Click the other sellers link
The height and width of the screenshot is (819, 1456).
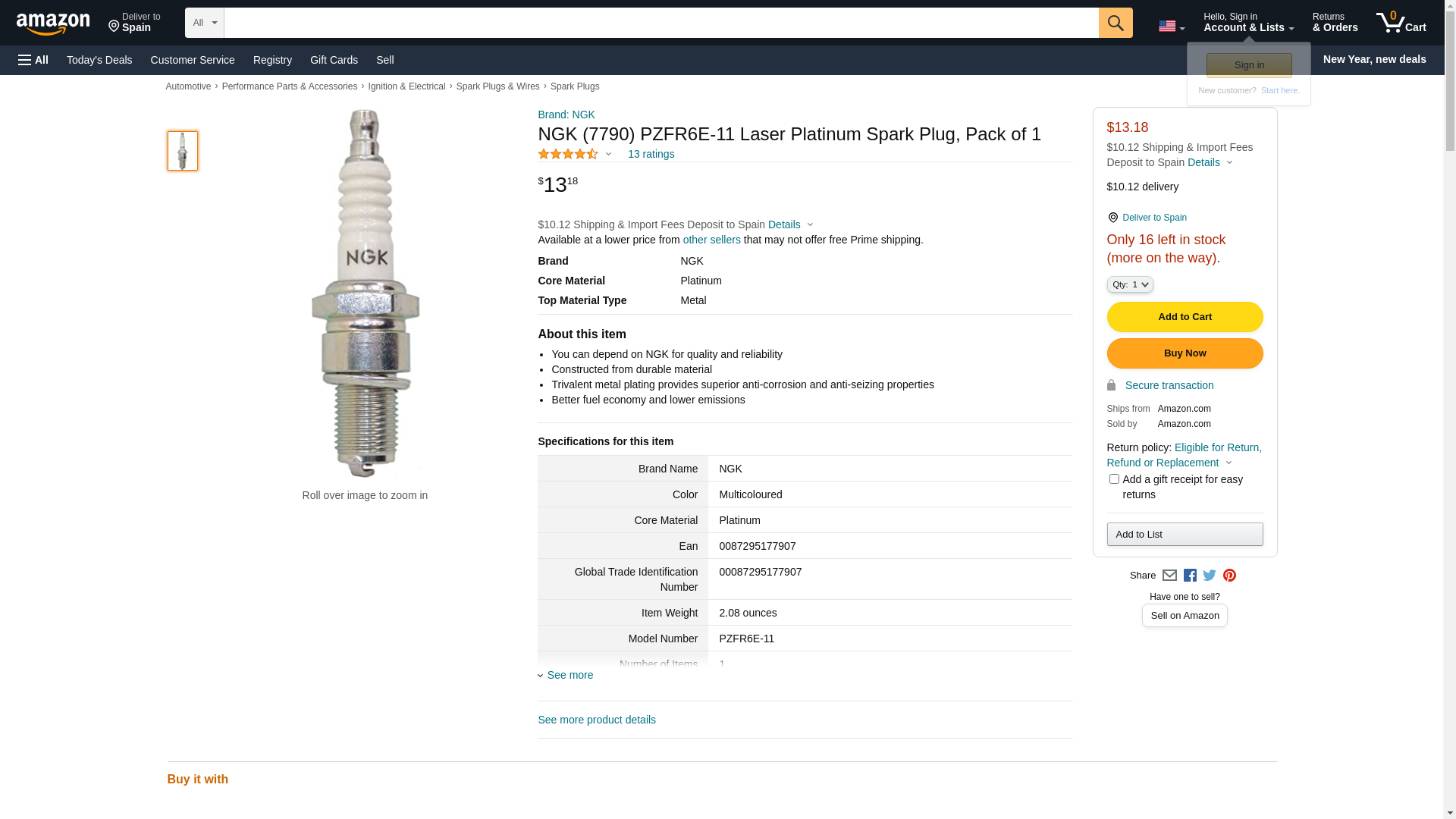[711, 240]
